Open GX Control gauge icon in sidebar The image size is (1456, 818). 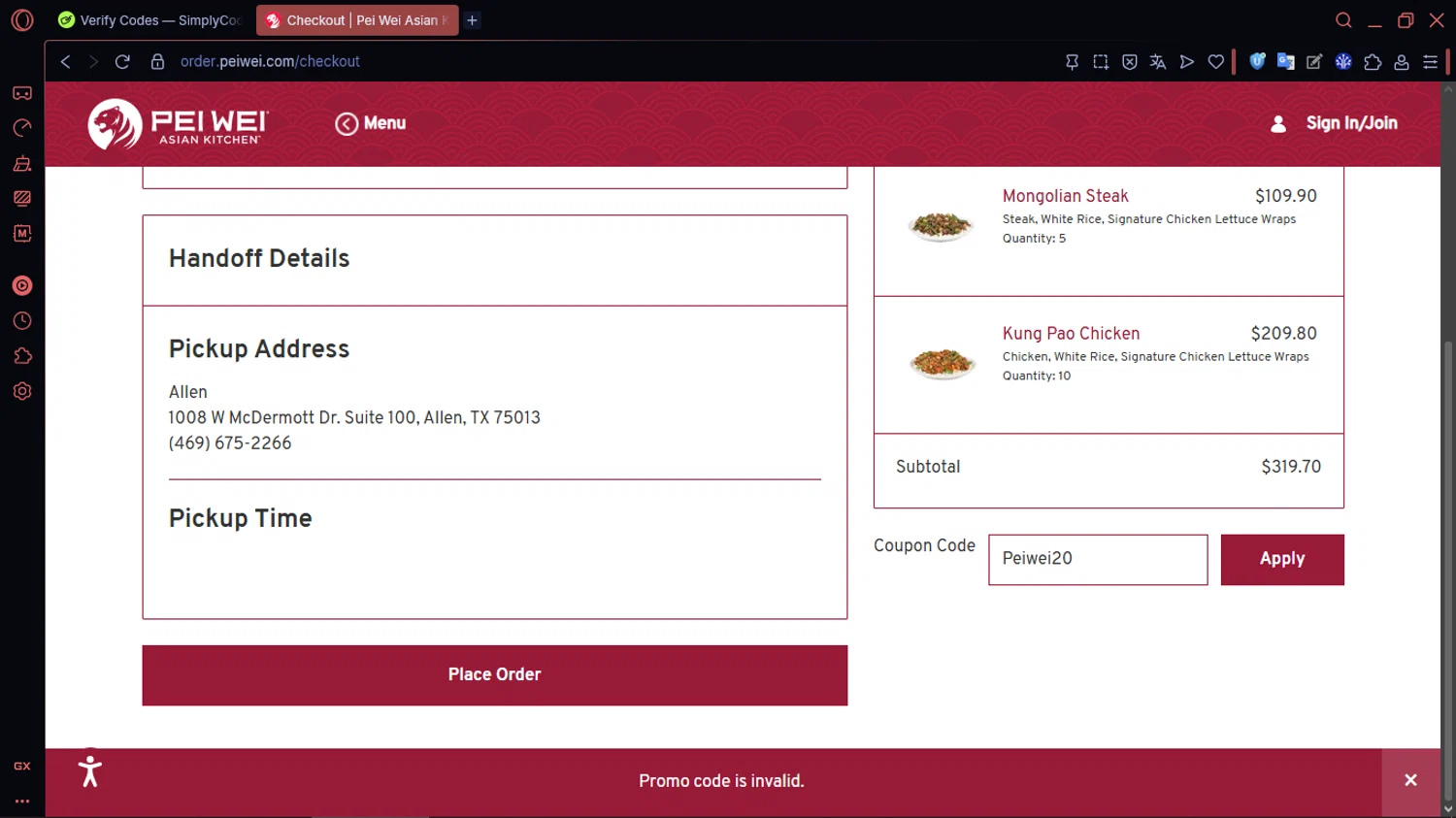point(22,128)
